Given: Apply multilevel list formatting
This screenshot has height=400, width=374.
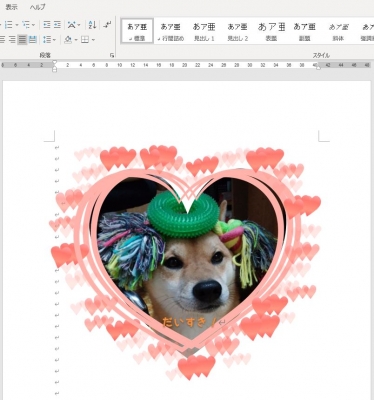Looking at the screenshot, I should tap(26, 25).
